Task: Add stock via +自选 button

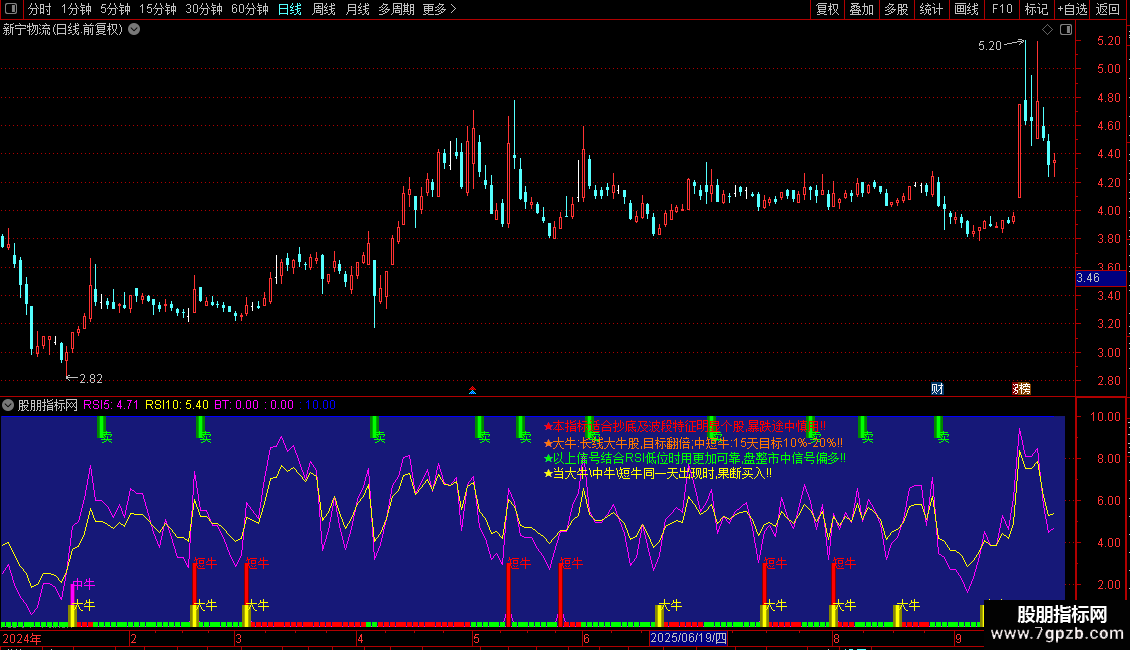Action: pyautogui.click(x=1072, y=9)
